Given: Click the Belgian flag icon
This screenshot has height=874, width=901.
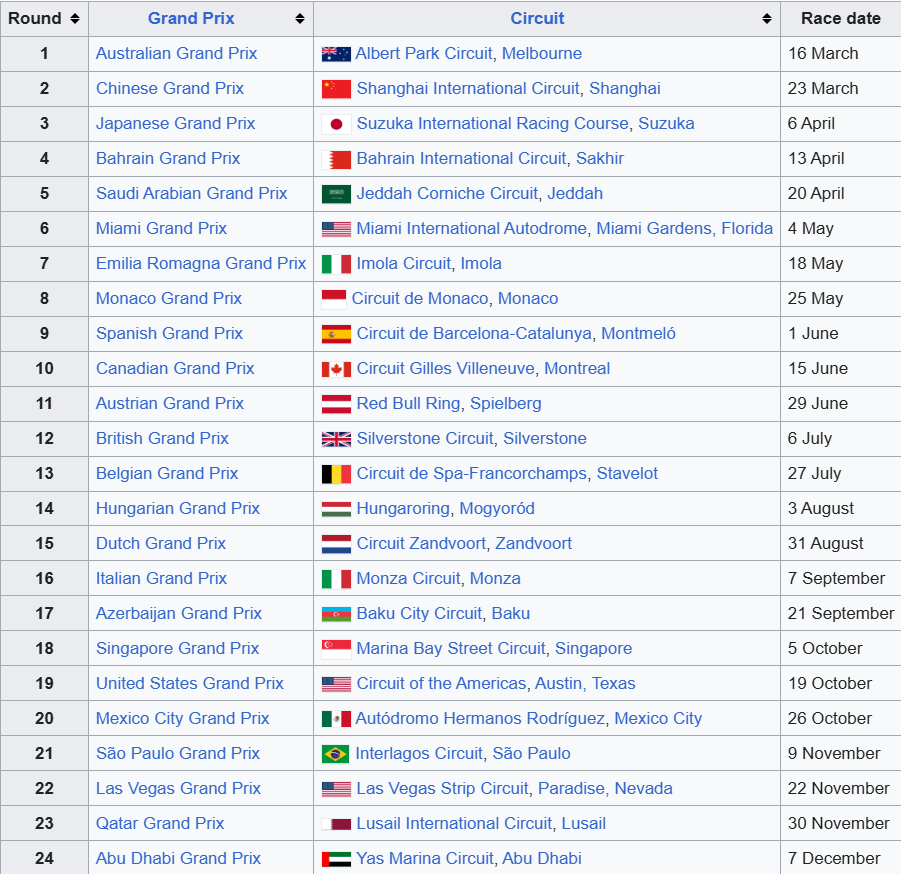Looking at the screenshot, I should pos(336,474).
